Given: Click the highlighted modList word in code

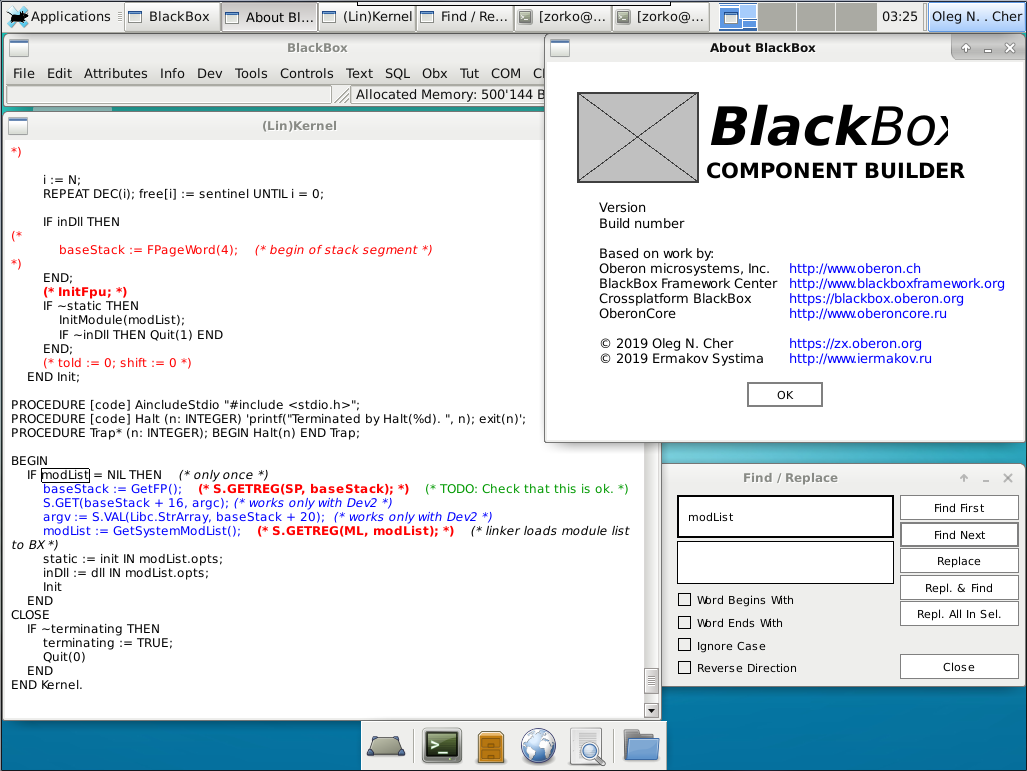Looking at the screenshot, I should pos(65,475).
